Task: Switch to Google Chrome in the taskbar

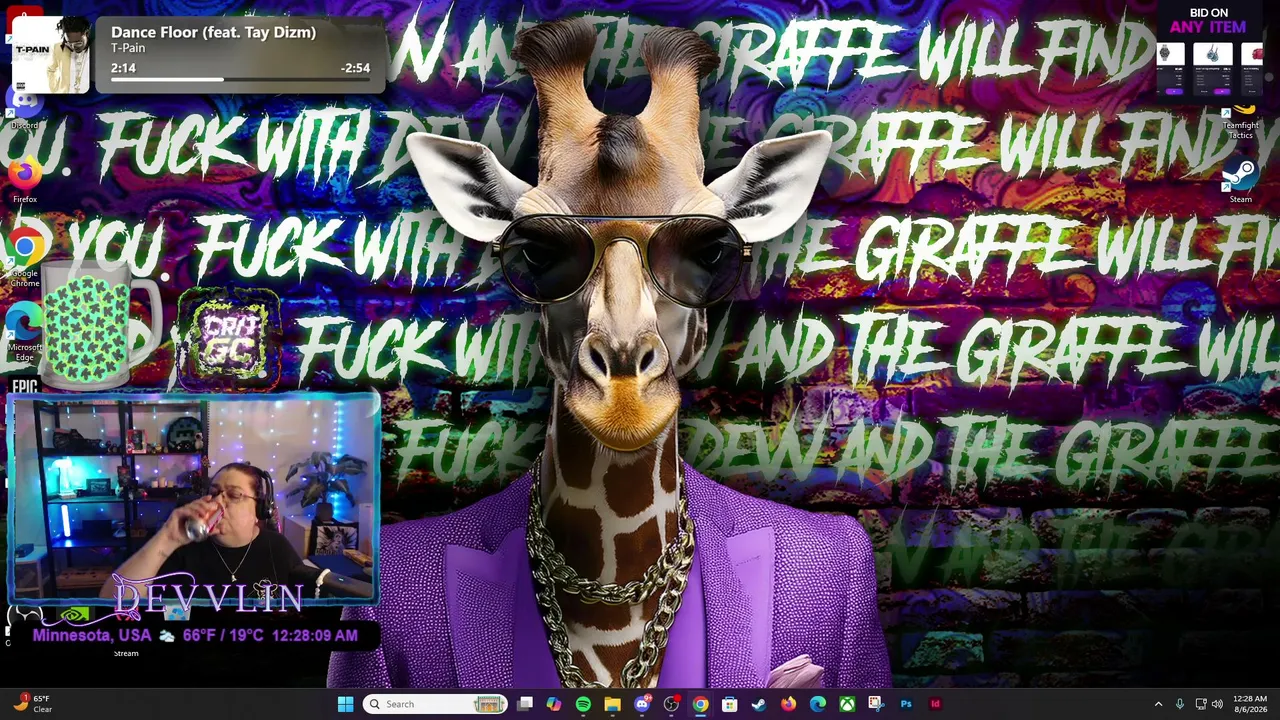Action: point(700,704)
